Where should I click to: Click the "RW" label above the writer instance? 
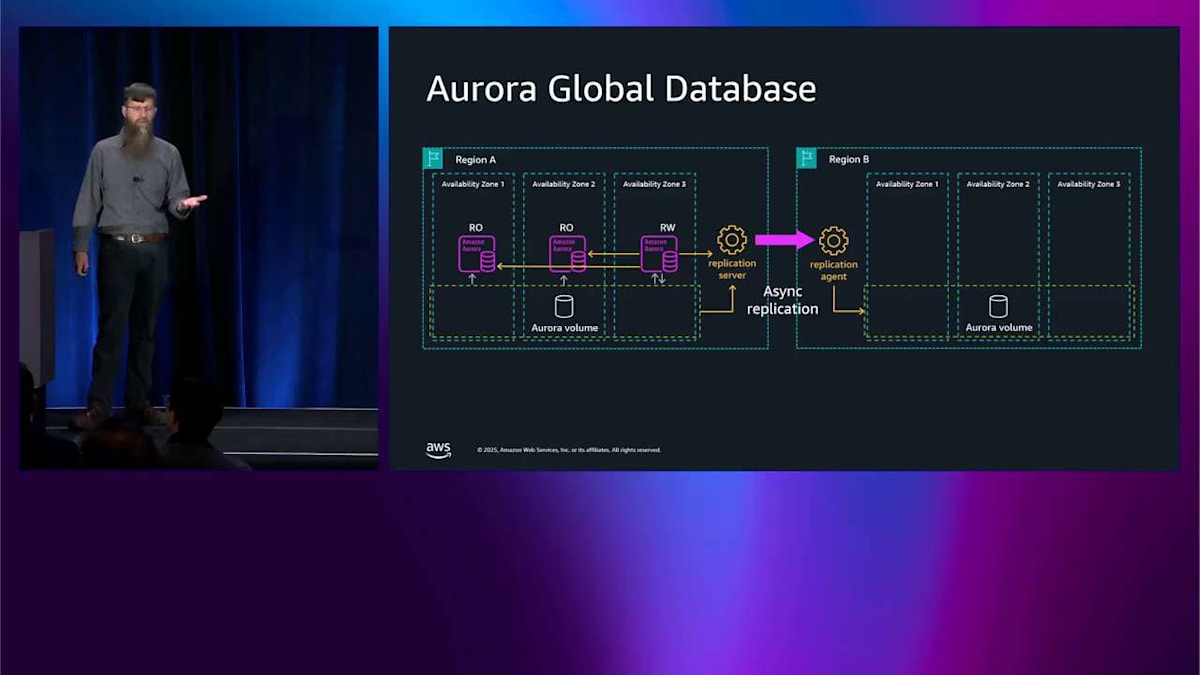pyautogui.click(x=667, y=228)
